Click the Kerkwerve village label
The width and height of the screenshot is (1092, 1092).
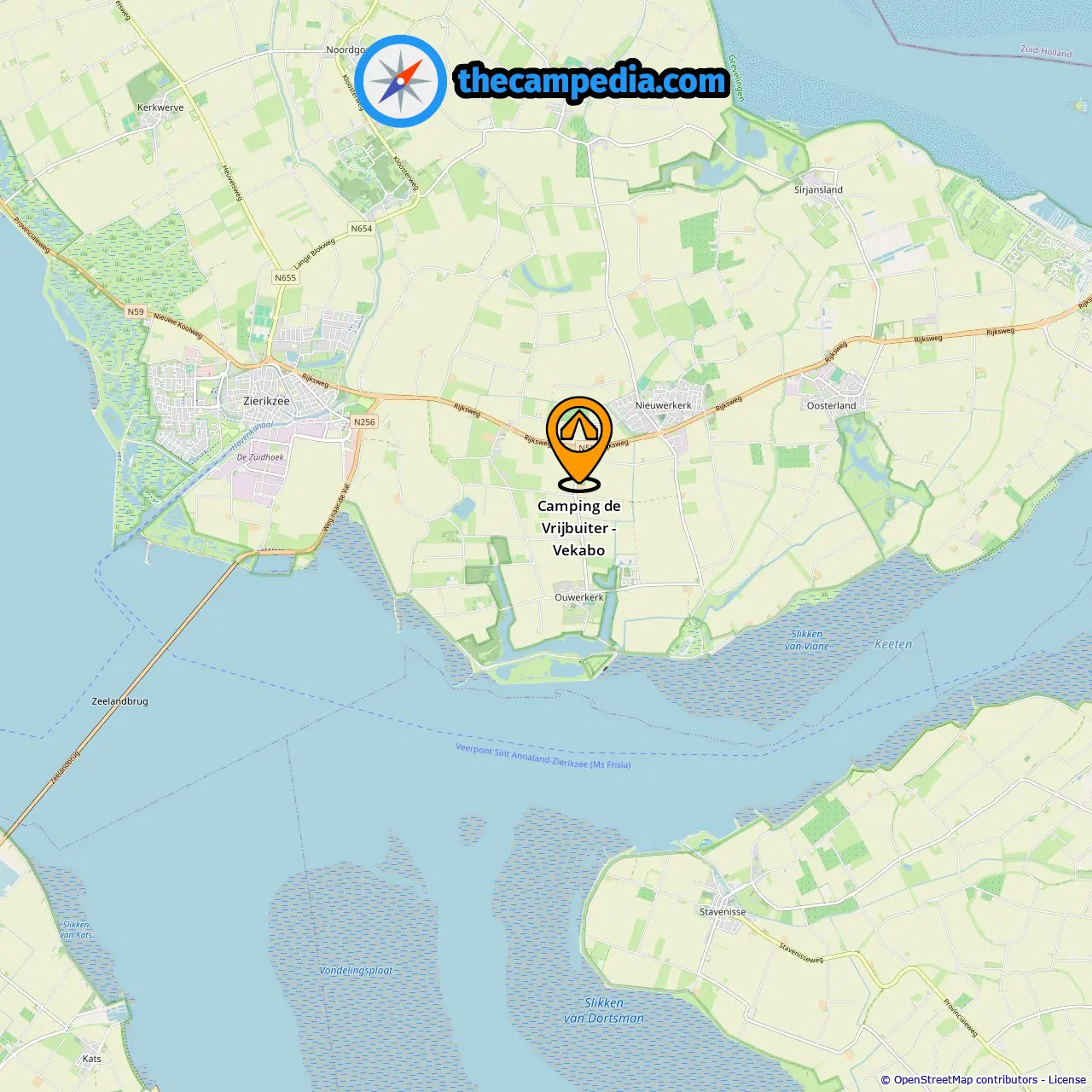coord(160,107)
